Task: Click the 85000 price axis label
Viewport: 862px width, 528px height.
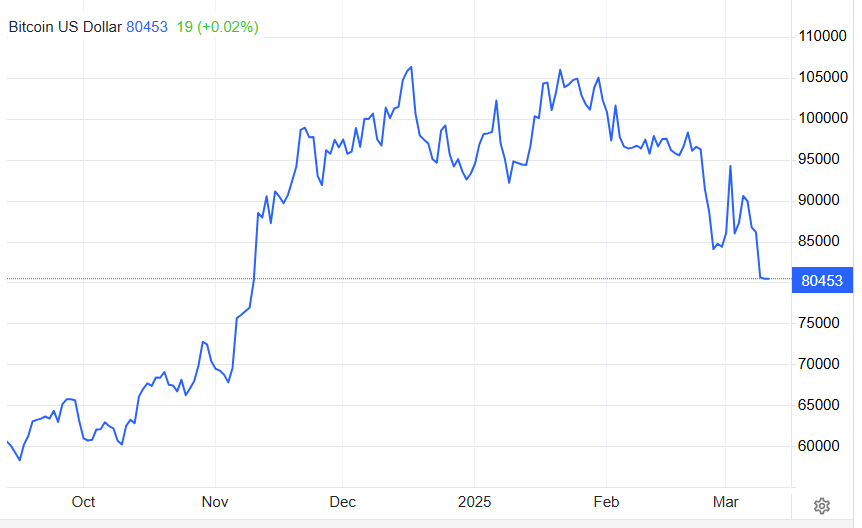Action: click(819, 241)
